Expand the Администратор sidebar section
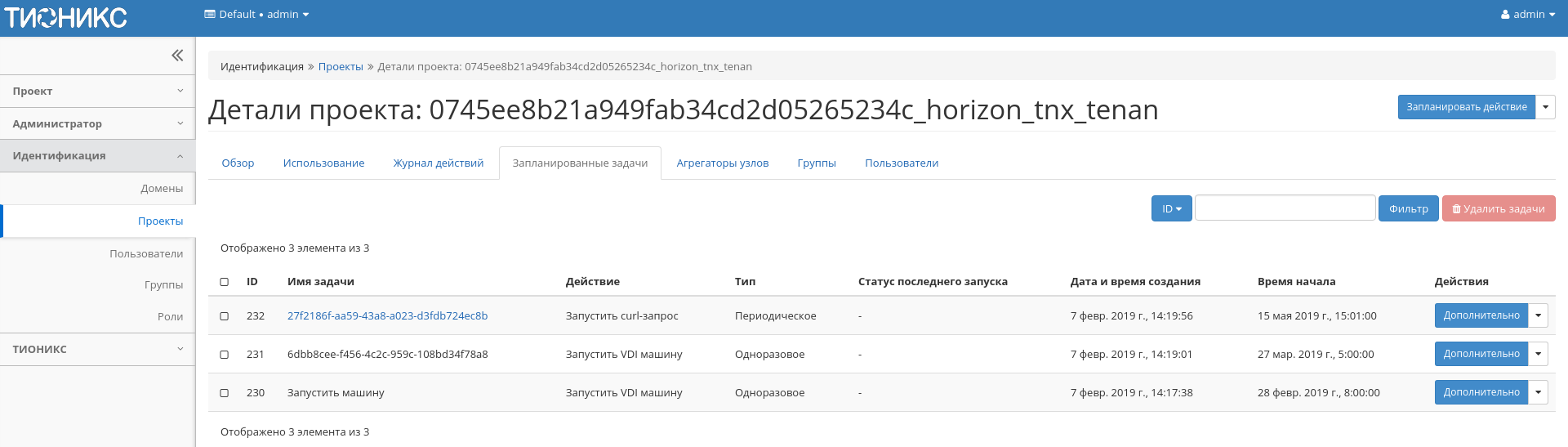This screenshot has height=447, width=1568. 97,124
